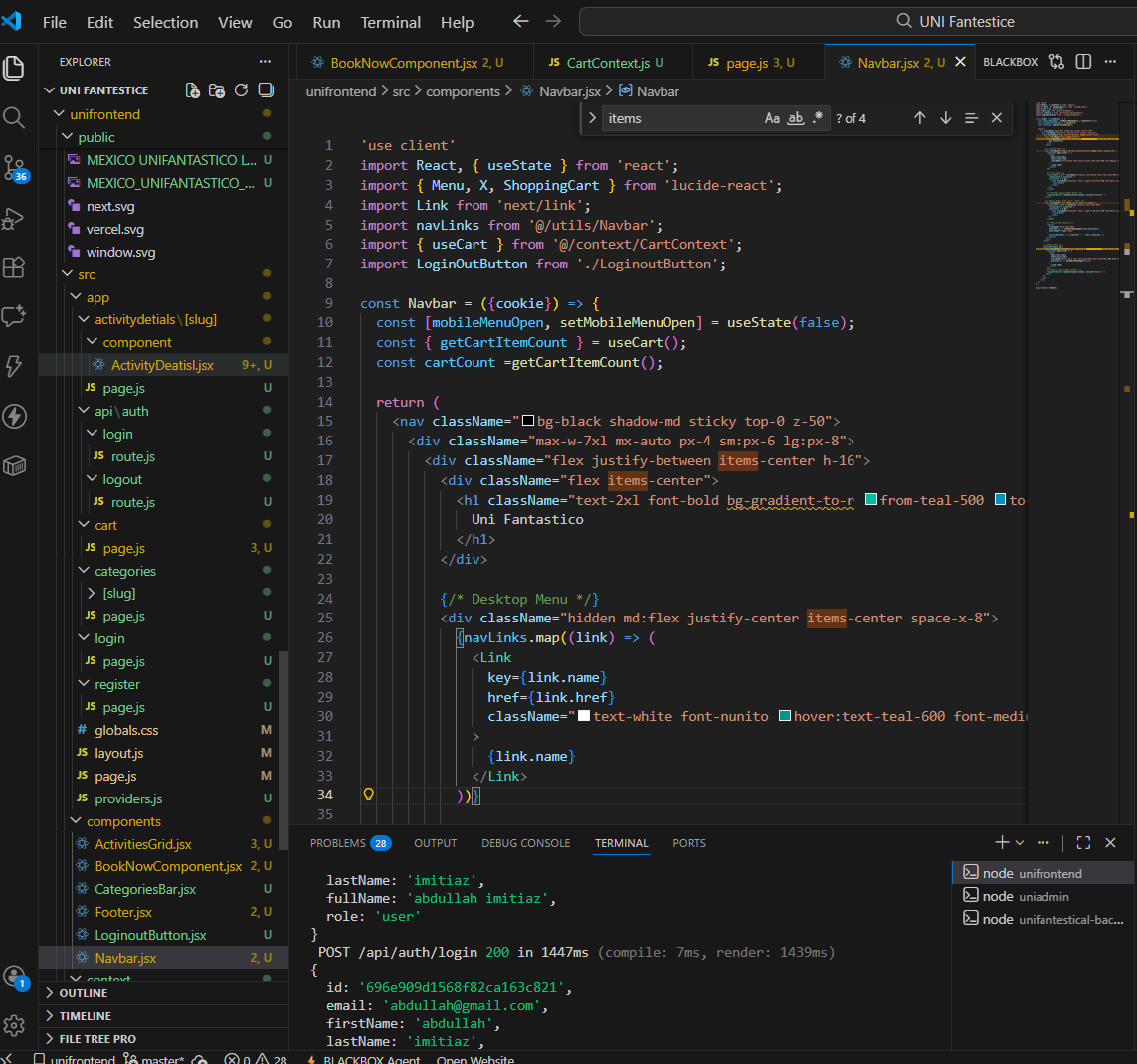Open the Run and Debug view
Screen dimensions: 1137x1064
coord(14,218)
